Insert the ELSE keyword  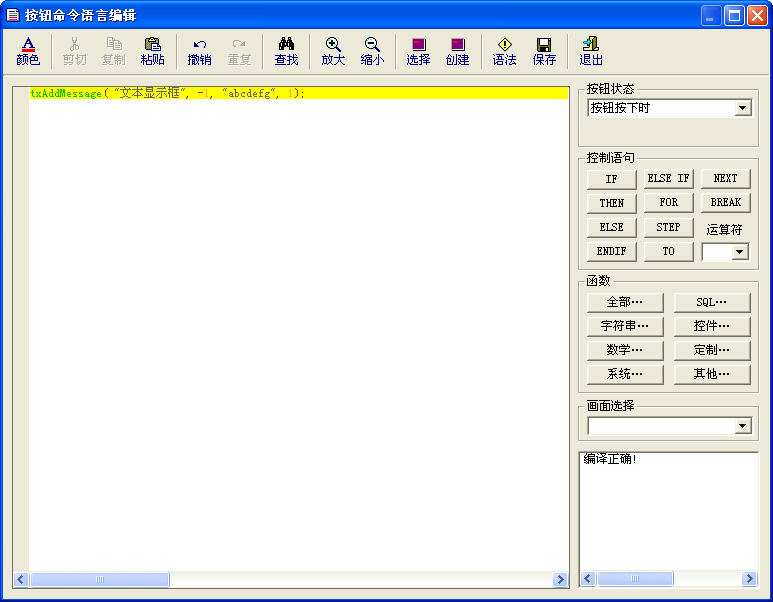click(x=611, y=227)
